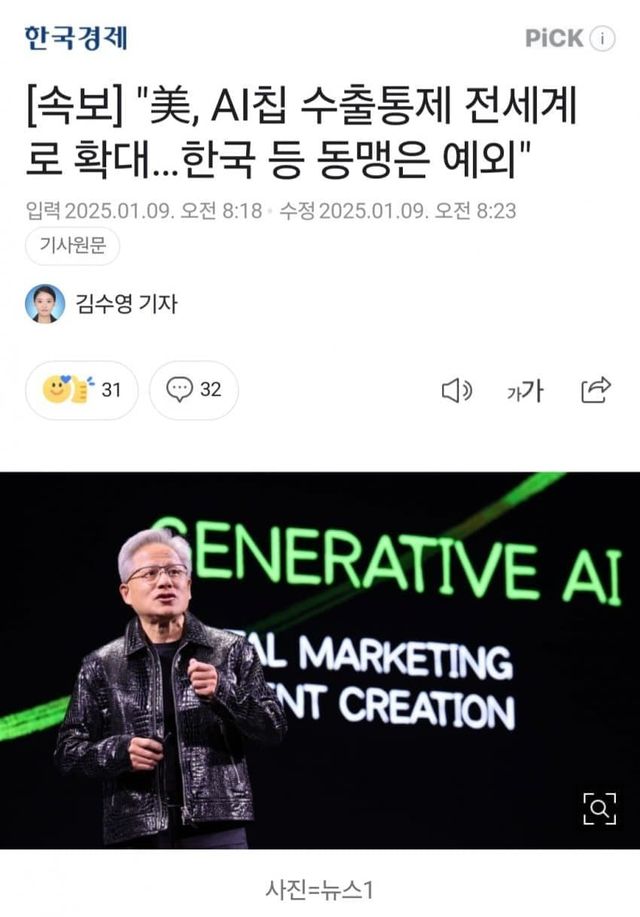
Task: Open the comments bubble showing 32
Action: pos(194,390)
